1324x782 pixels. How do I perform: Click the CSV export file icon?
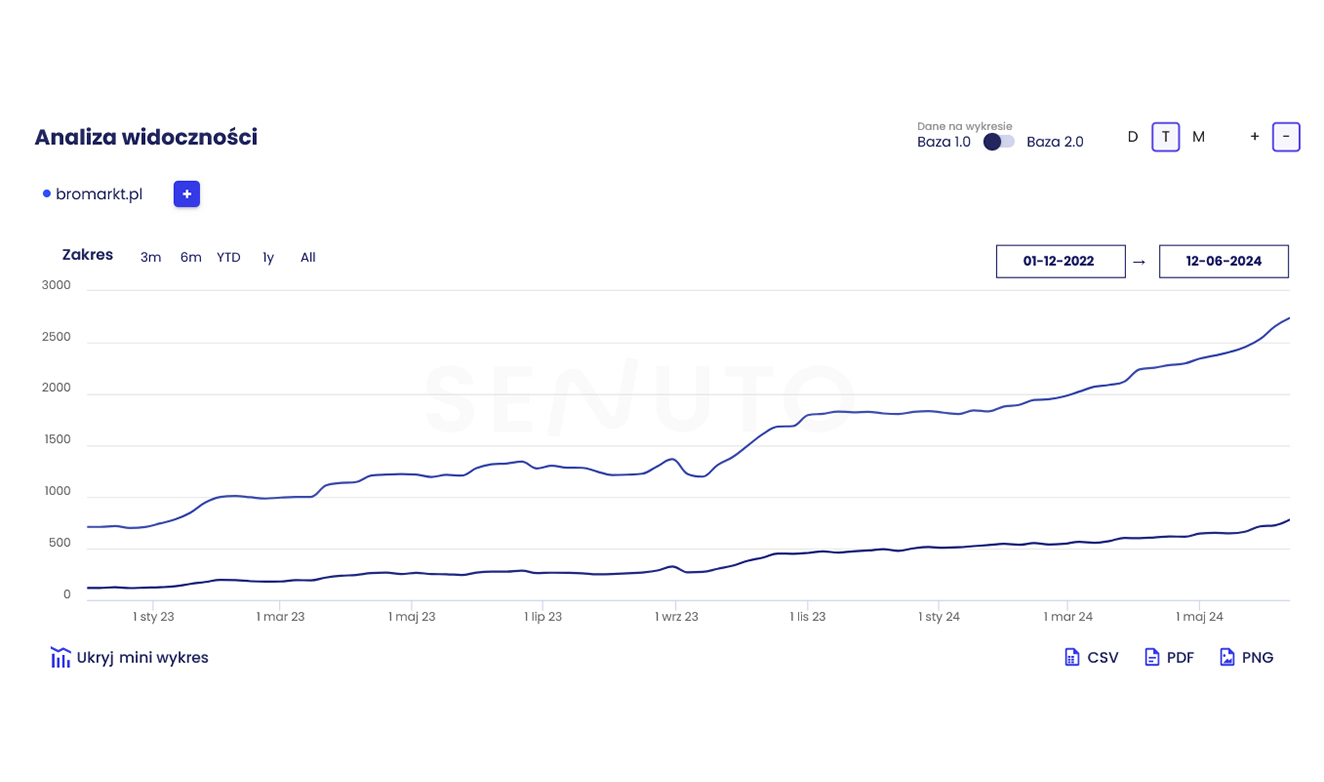point(1071,657)
